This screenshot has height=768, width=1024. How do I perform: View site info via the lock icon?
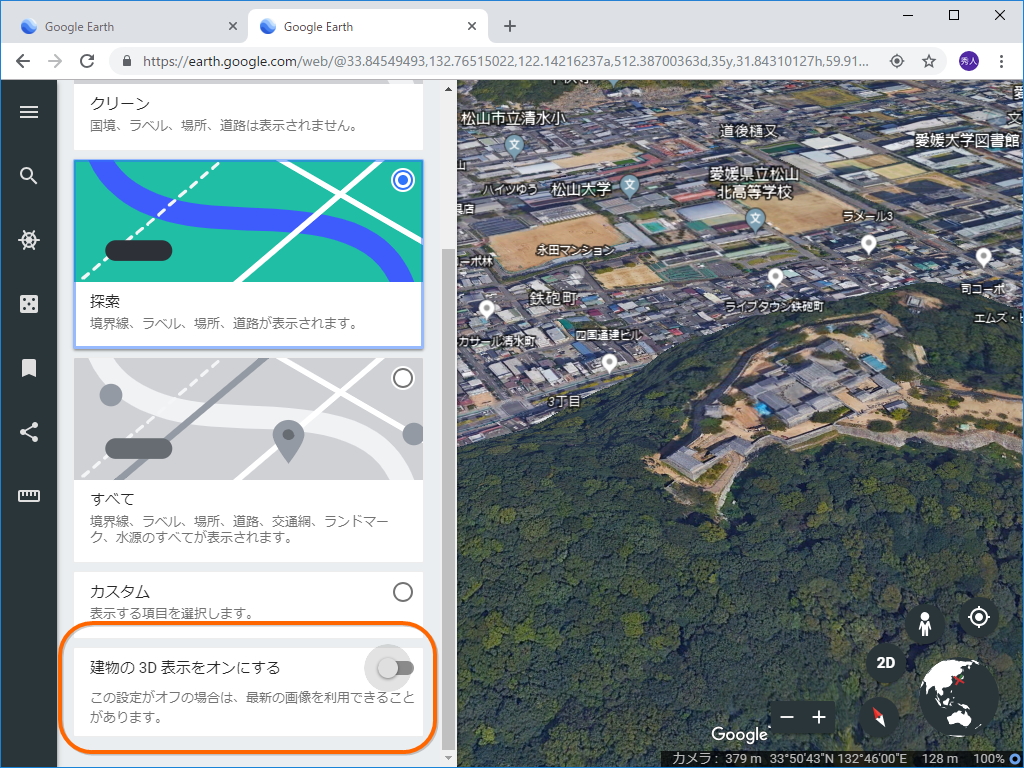coord(127,61)
